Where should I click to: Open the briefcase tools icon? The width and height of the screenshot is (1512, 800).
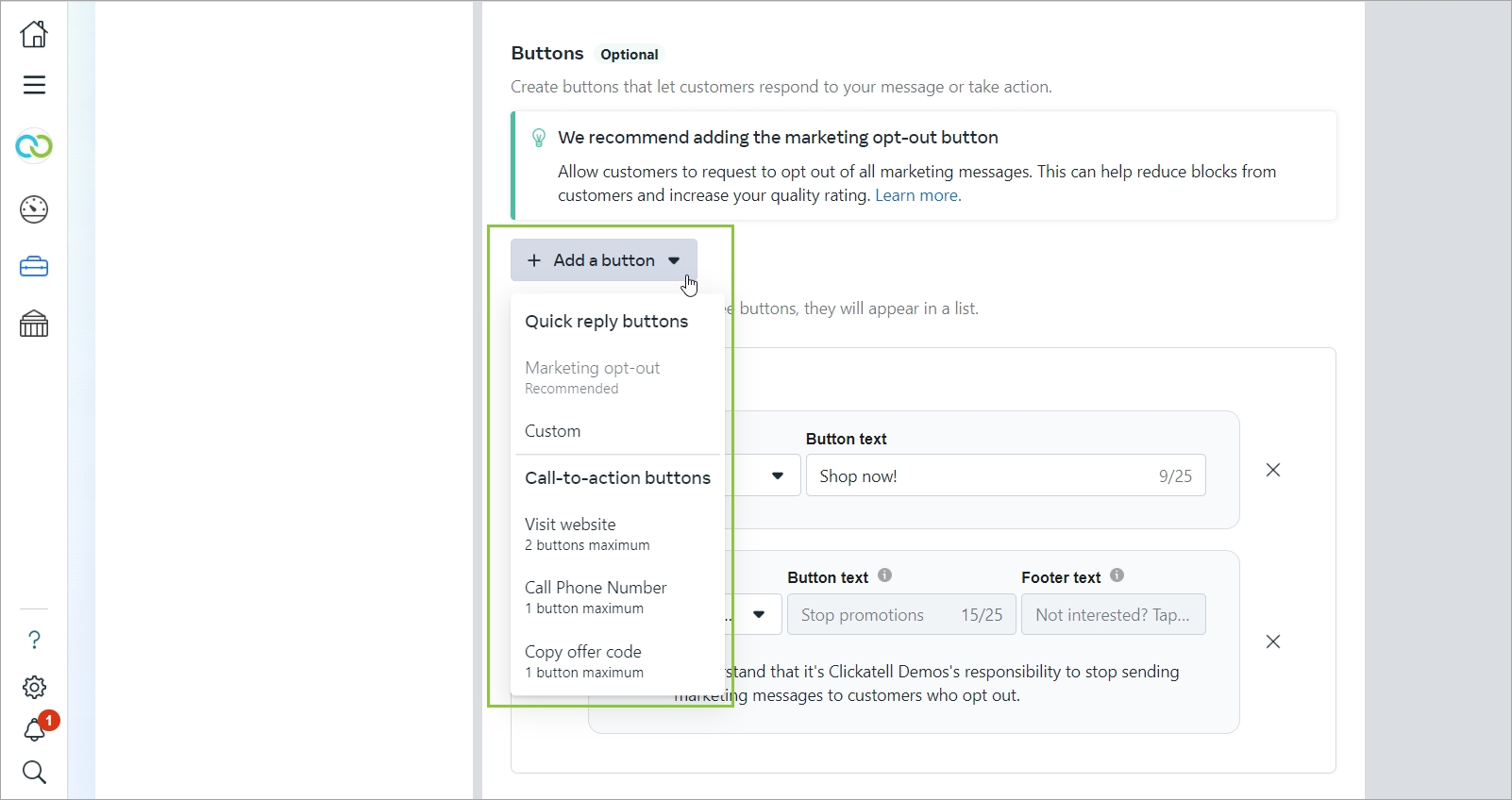click(34, 267)
